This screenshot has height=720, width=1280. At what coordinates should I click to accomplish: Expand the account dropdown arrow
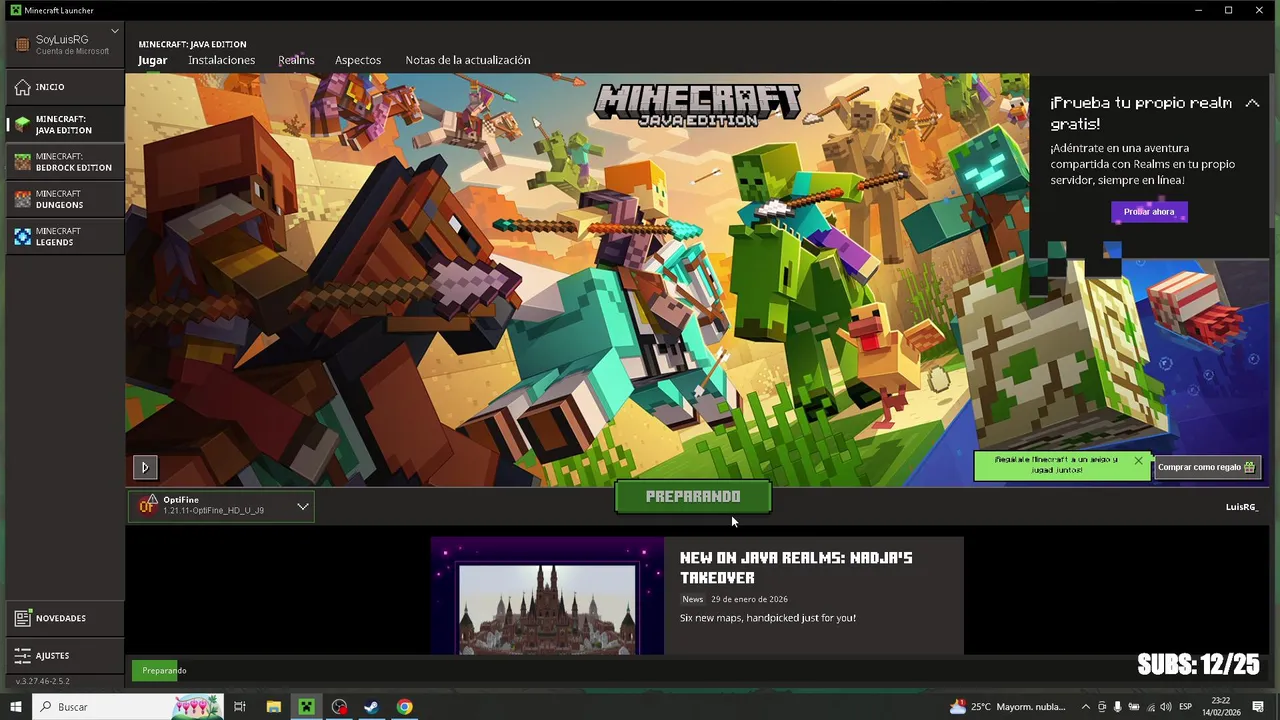point(115,31)
